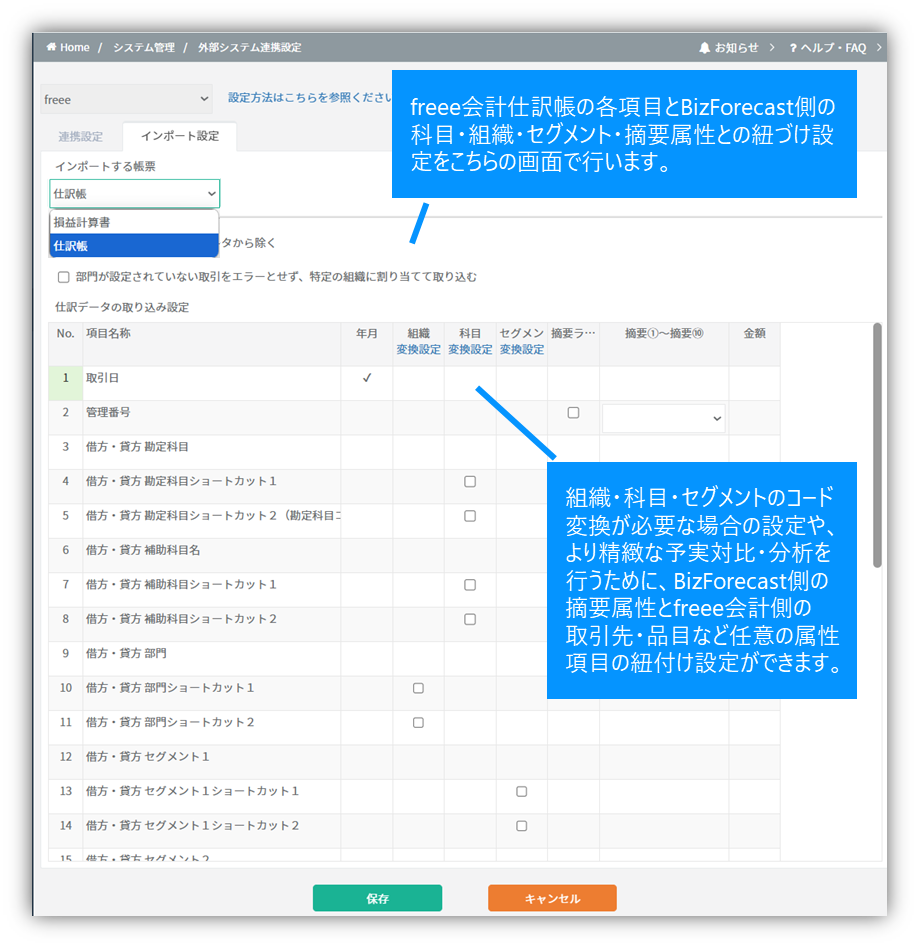
Task: Switch to the 連携設定 tab
Action: click(x=80, y=137)
